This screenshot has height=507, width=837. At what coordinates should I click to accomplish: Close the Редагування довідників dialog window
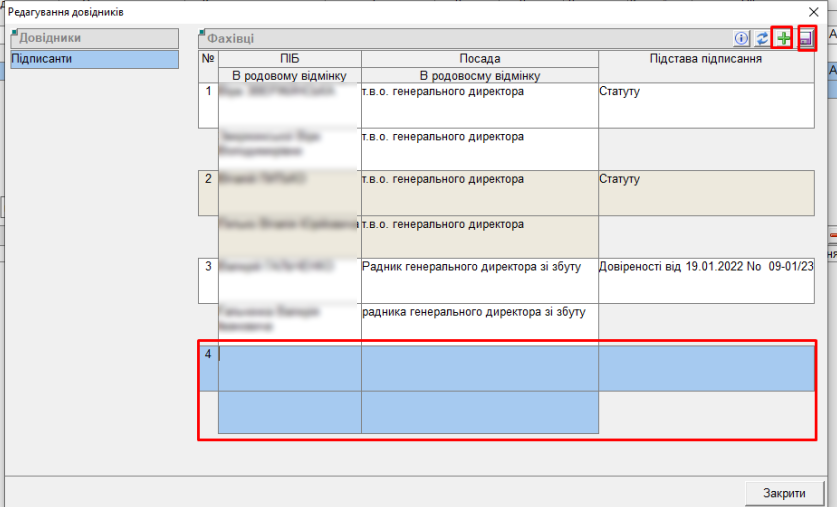[812, 11]
